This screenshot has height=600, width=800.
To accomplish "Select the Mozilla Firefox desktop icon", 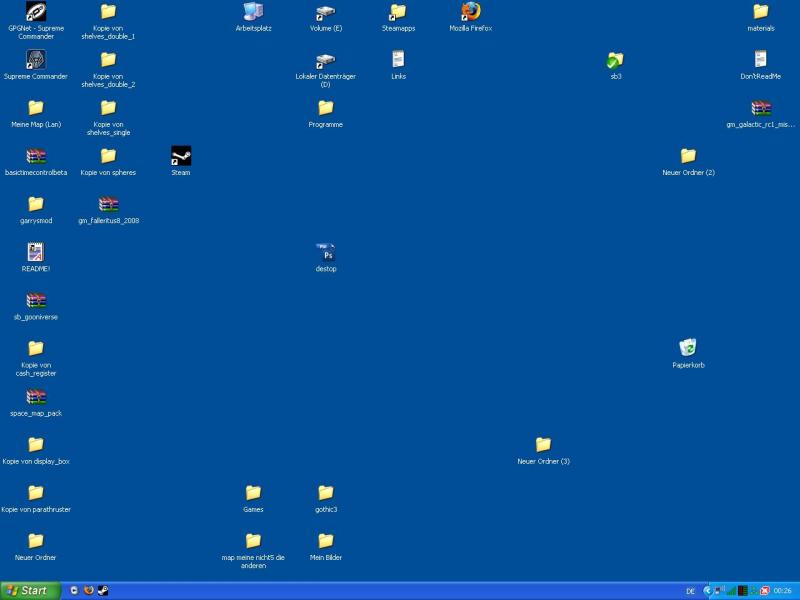I will click(471, 12).
